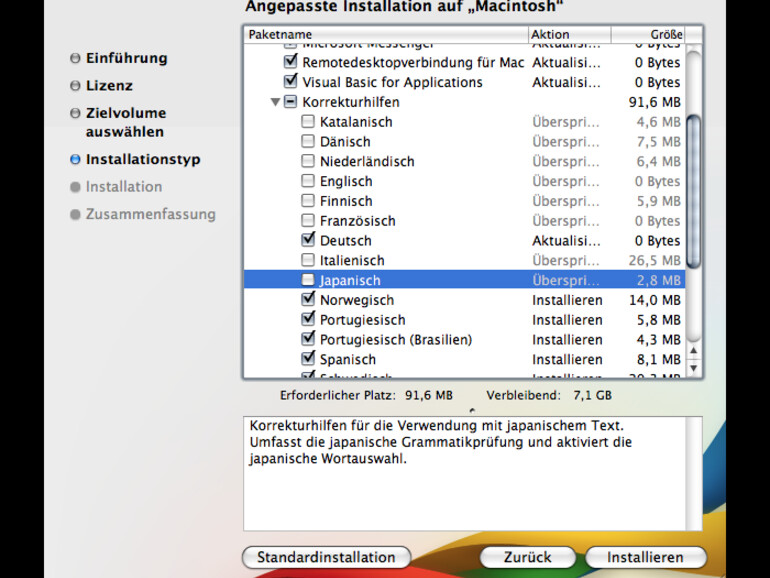
Task: Enable the Katalanisch checkbox
Action: (x=308, y=121)
